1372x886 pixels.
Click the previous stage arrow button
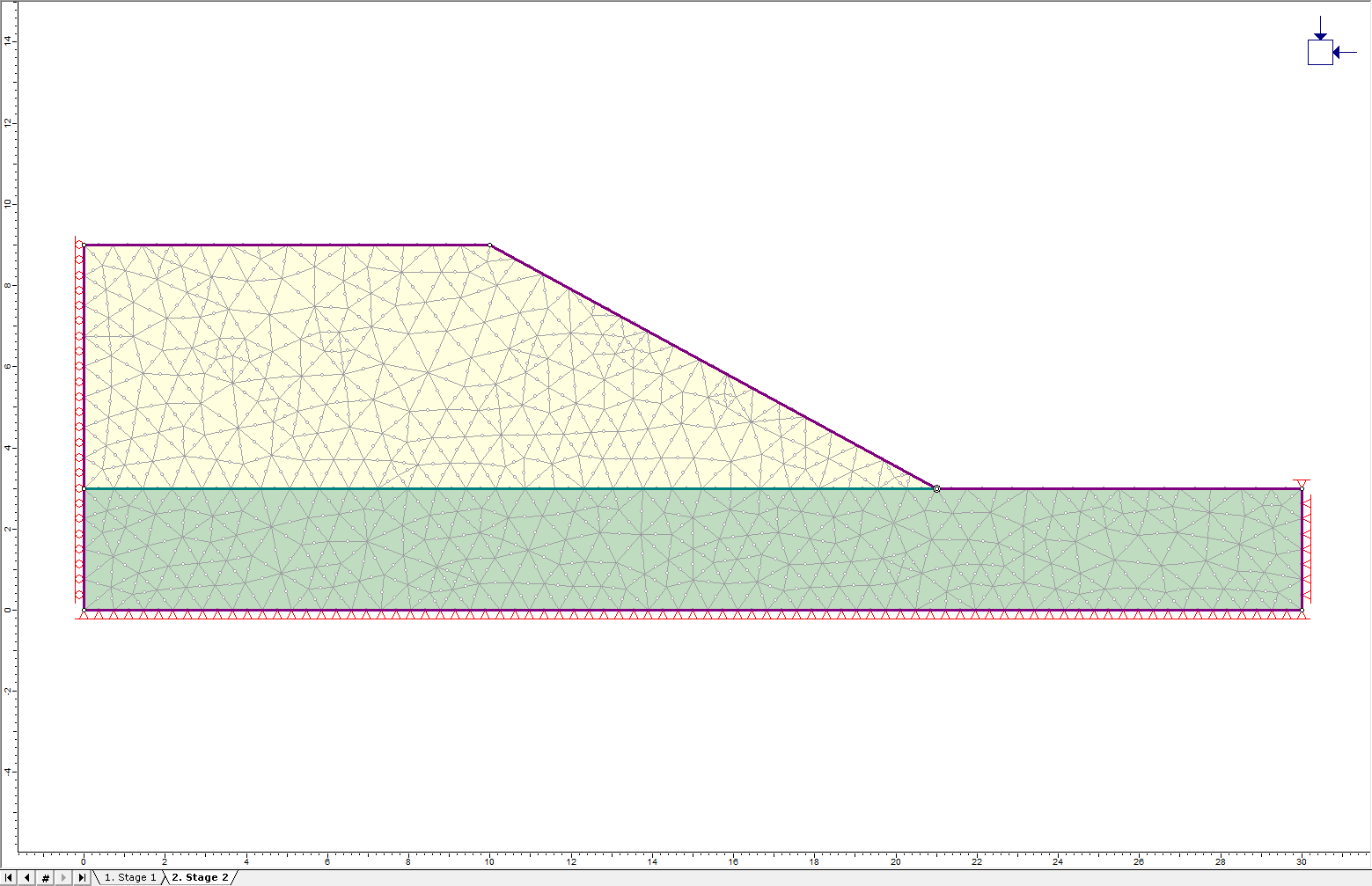pos(27,878)
